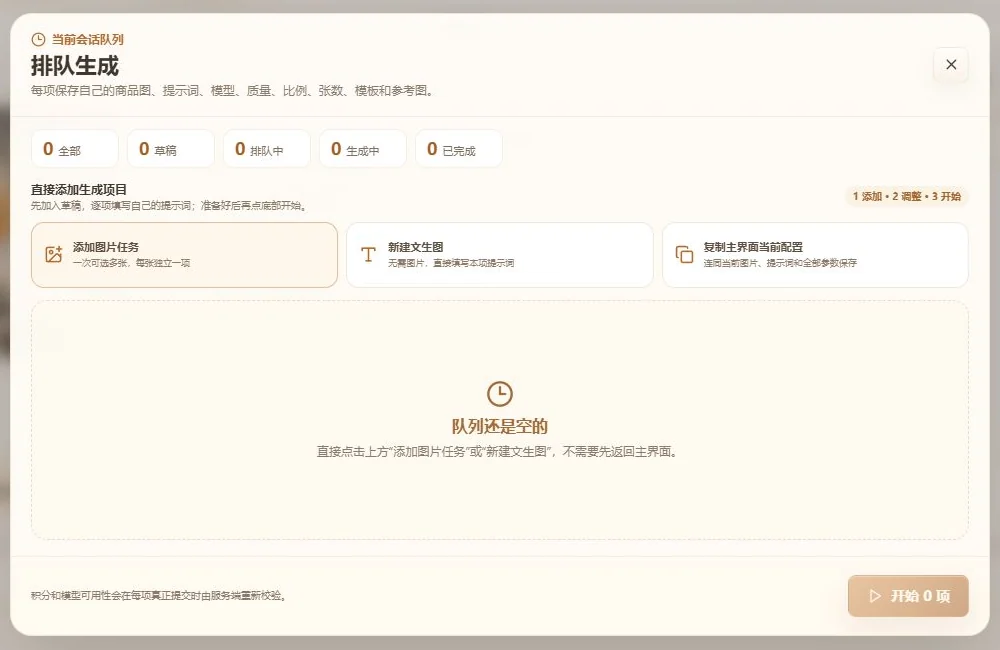Click the copy icon on 复制主界面当前配置
Screen dimensions: 1000x650
pyautogui.click(x=684, y=255)
